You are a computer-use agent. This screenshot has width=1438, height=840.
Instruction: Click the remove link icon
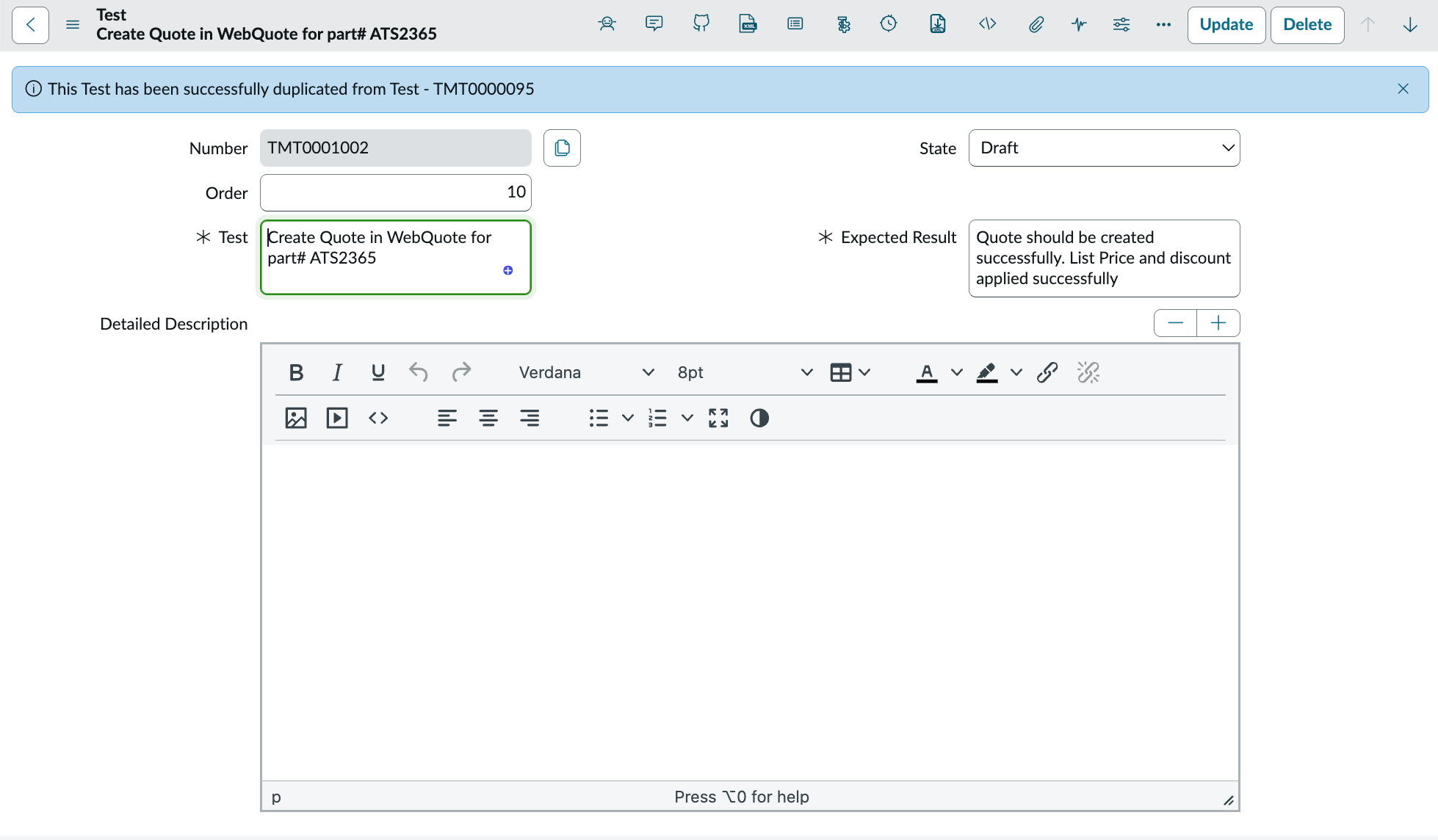point(1088,372)
